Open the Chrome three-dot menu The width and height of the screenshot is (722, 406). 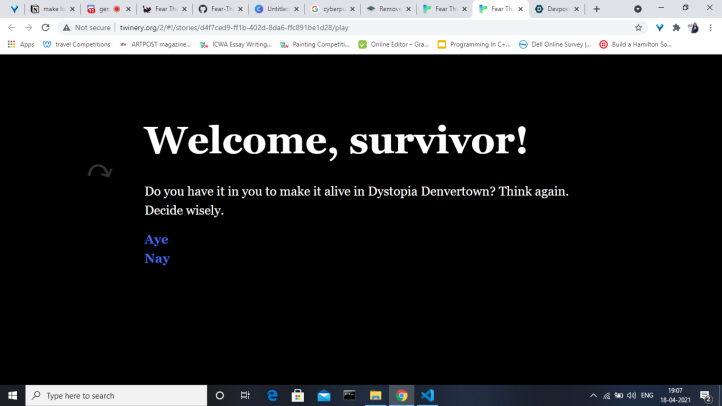point(710,28)
